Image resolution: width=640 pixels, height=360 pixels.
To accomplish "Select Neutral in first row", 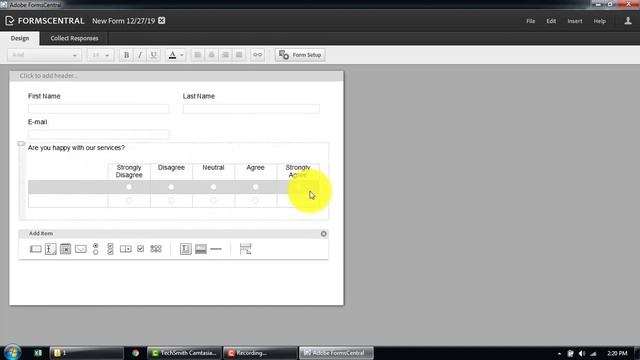I will (x=213, y=187).
